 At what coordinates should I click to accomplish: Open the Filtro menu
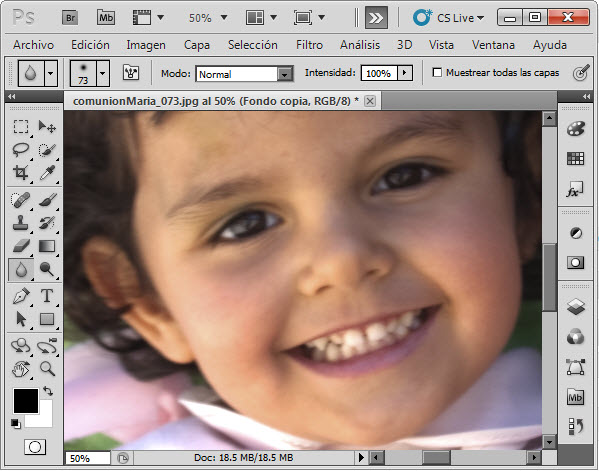[309, 45]
